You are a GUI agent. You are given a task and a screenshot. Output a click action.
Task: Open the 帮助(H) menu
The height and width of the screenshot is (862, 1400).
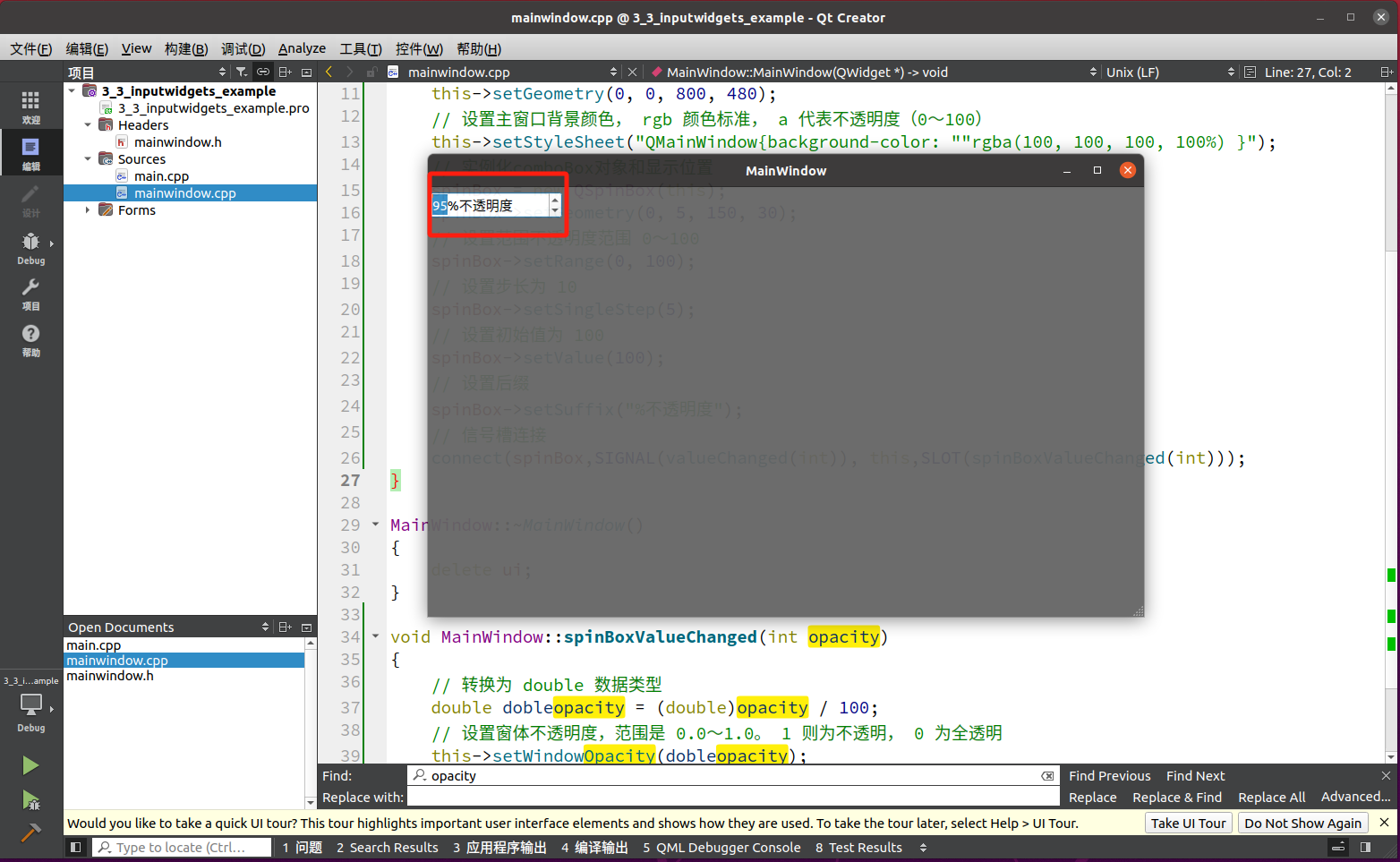[479, 48]
